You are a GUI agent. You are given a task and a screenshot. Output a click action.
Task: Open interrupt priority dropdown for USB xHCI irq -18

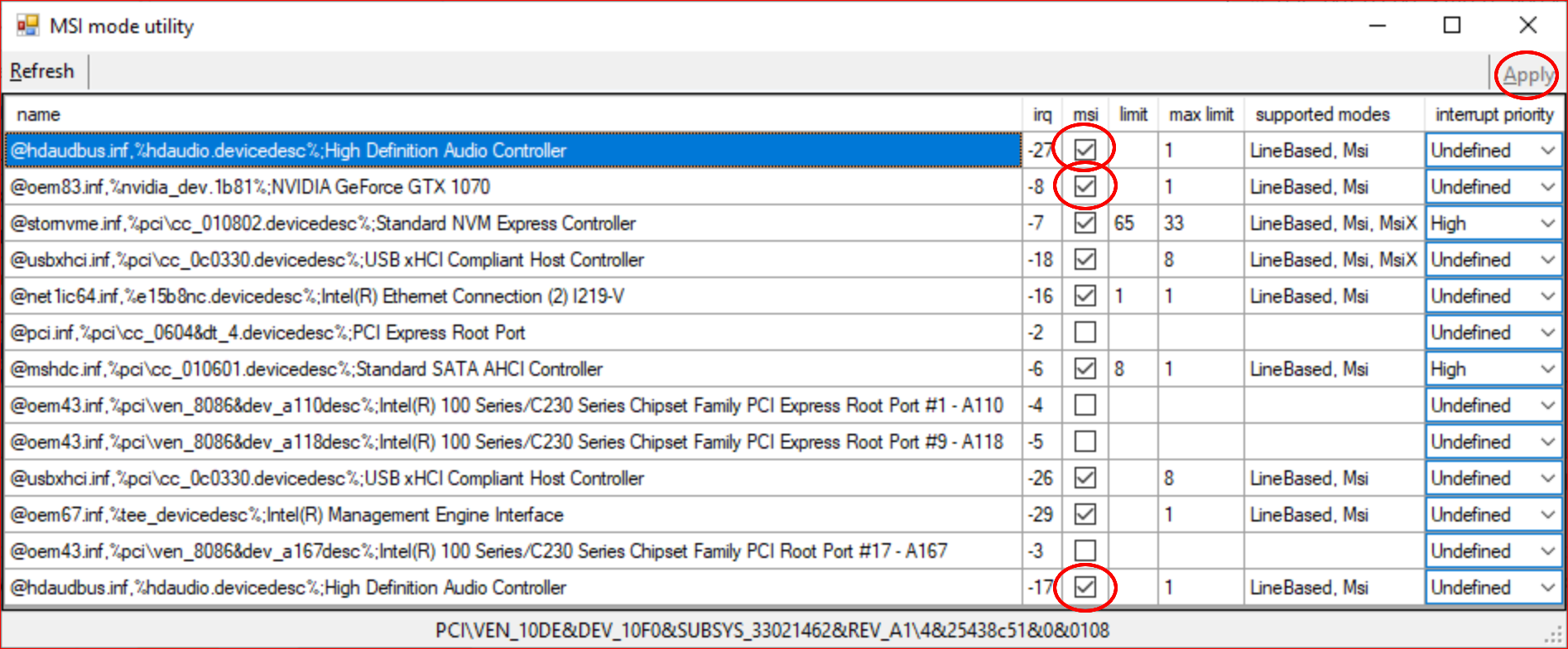(x=1493, y=260)
